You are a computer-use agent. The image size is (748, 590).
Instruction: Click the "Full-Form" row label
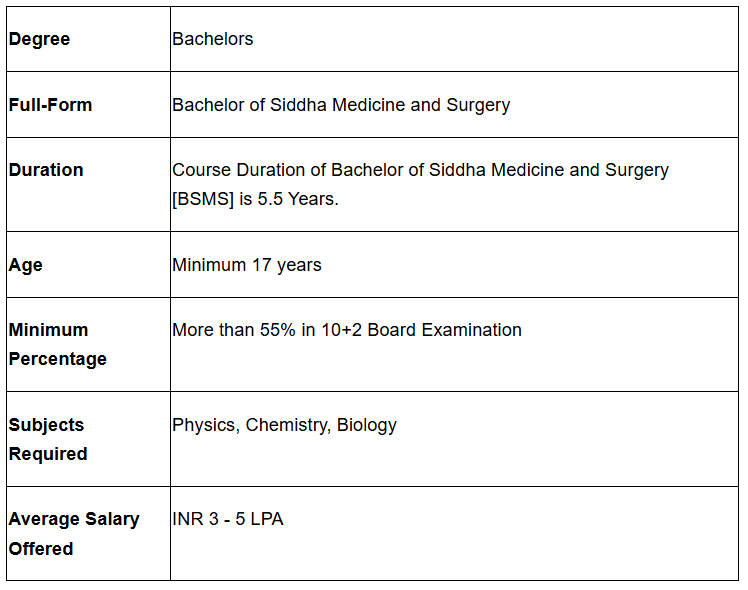[x=50, y=105]
